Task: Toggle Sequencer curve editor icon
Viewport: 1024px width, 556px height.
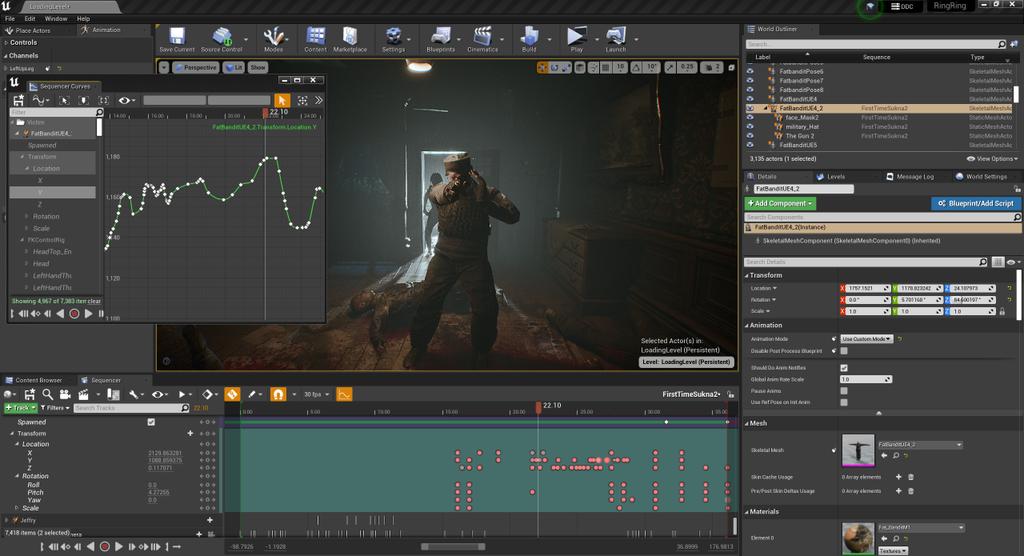Action: [x=344, y=394]
